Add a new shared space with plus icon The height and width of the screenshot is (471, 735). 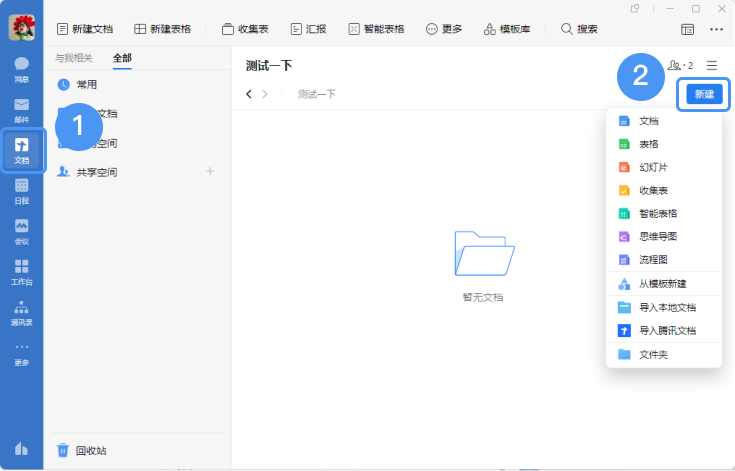click(210, 172)
